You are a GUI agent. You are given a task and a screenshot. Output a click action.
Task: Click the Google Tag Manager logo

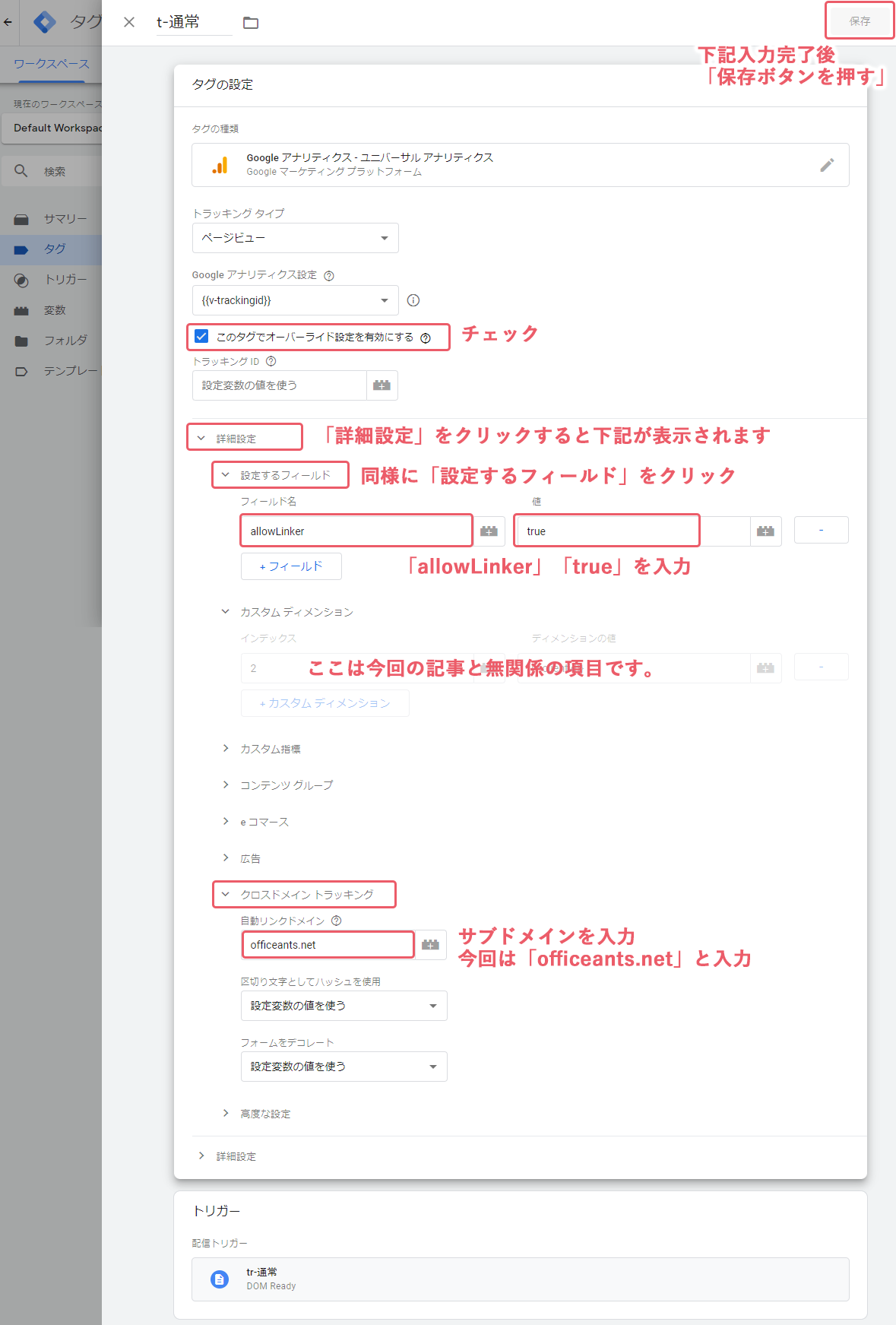point(45,22)
